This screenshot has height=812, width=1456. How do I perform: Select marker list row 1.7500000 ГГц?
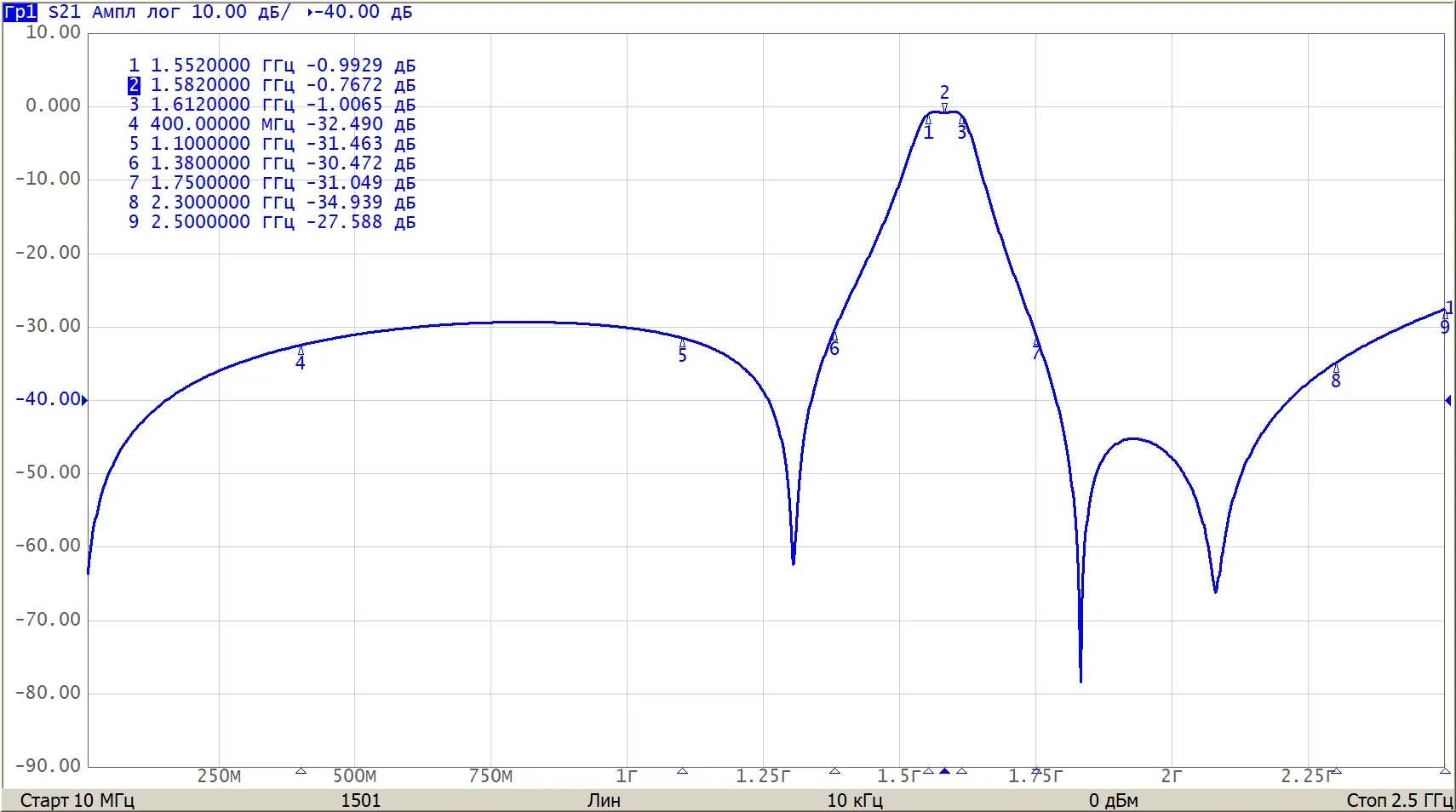pyautogui.click(x=272, y=183)
